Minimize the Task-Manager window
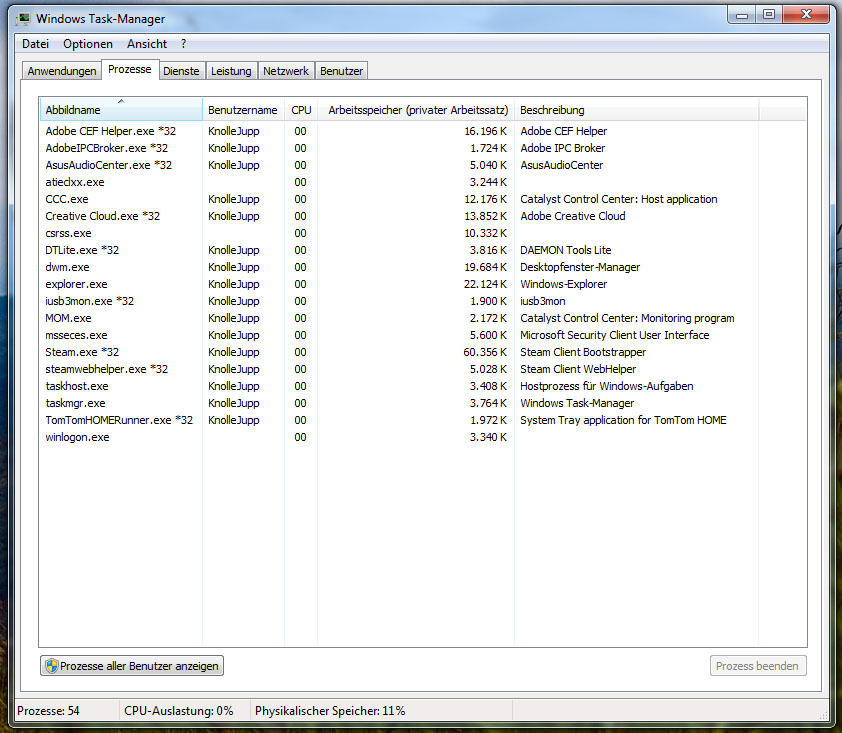This screenshot has height=733, width=842. coord(742,14)
